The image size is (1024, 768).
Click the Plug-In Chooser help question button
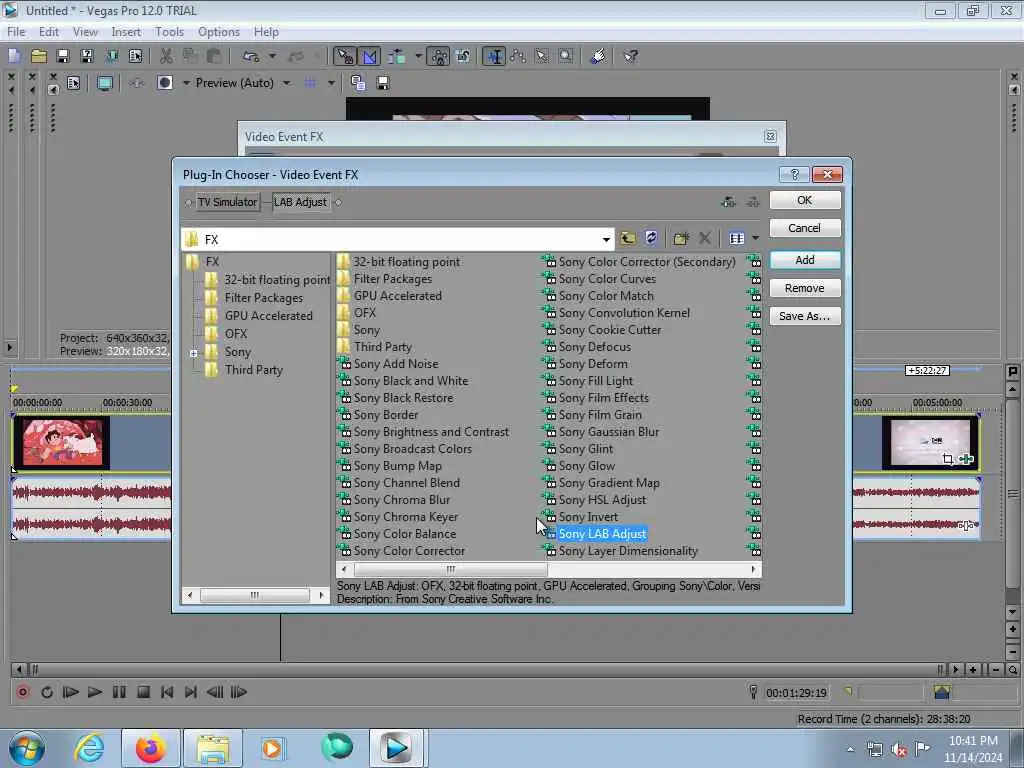pyautogui.click(x=794, y=174)
